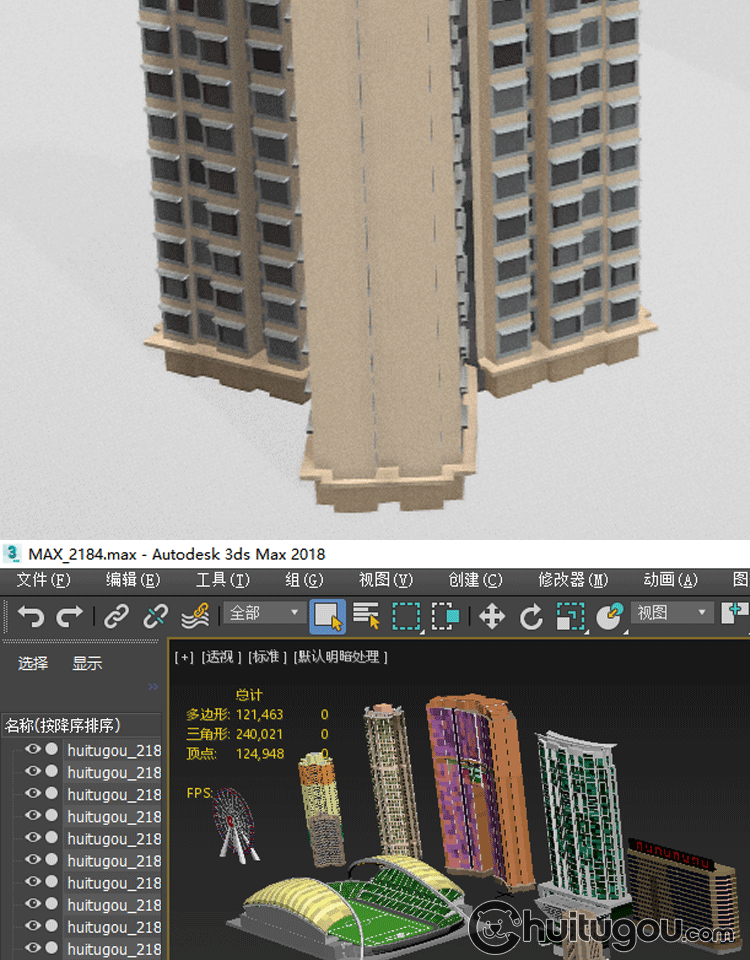Expand the 视图 coordinate system dropdown

[674, 613]
